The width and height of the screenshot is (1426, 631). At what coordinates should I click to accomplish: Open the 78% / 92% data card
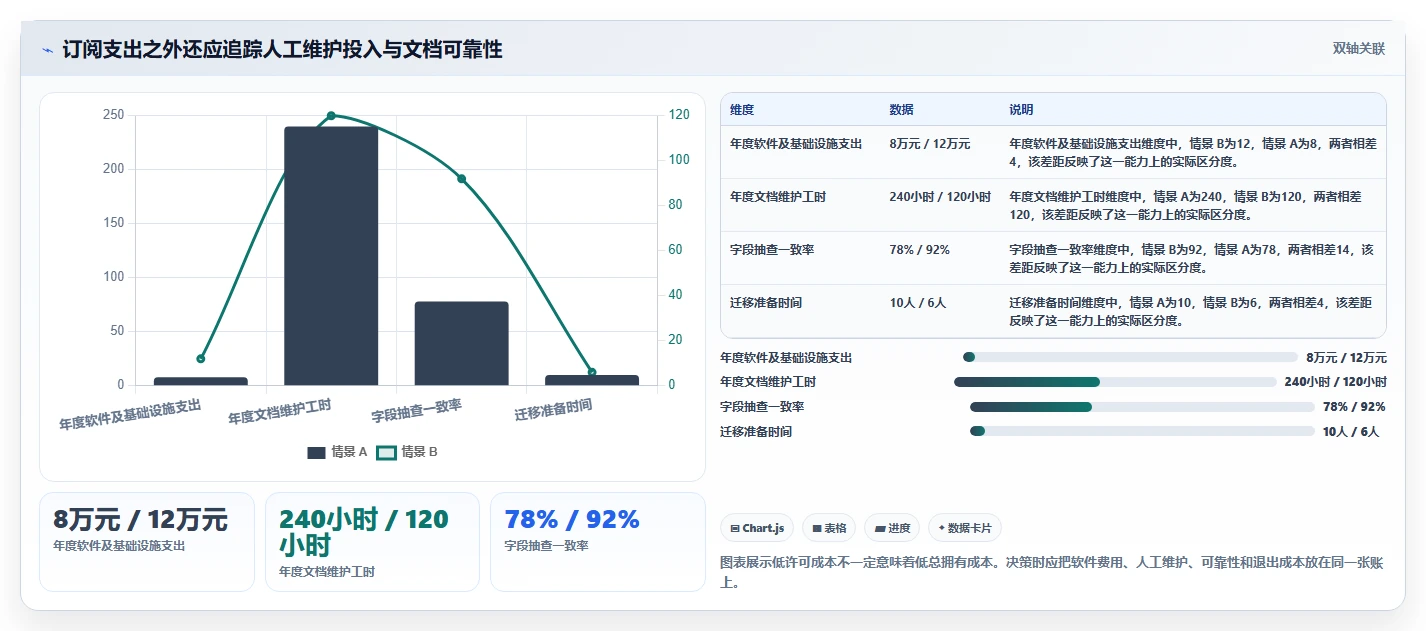click(x=598, y=541)
